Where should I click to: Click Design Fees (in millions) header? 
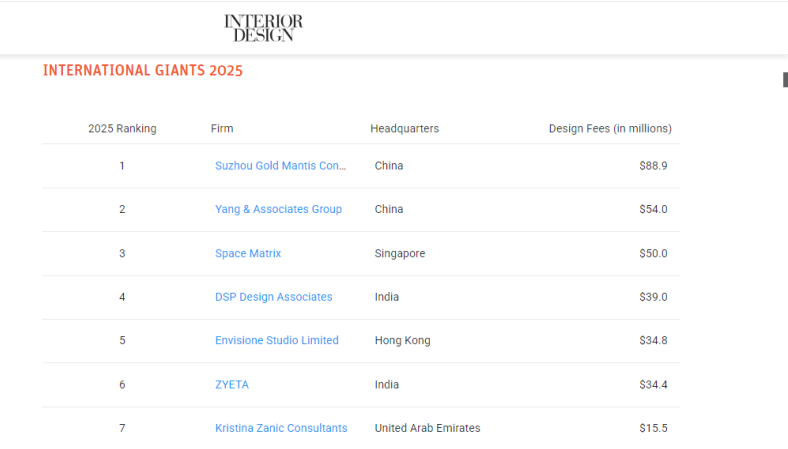tap(610, 129)
